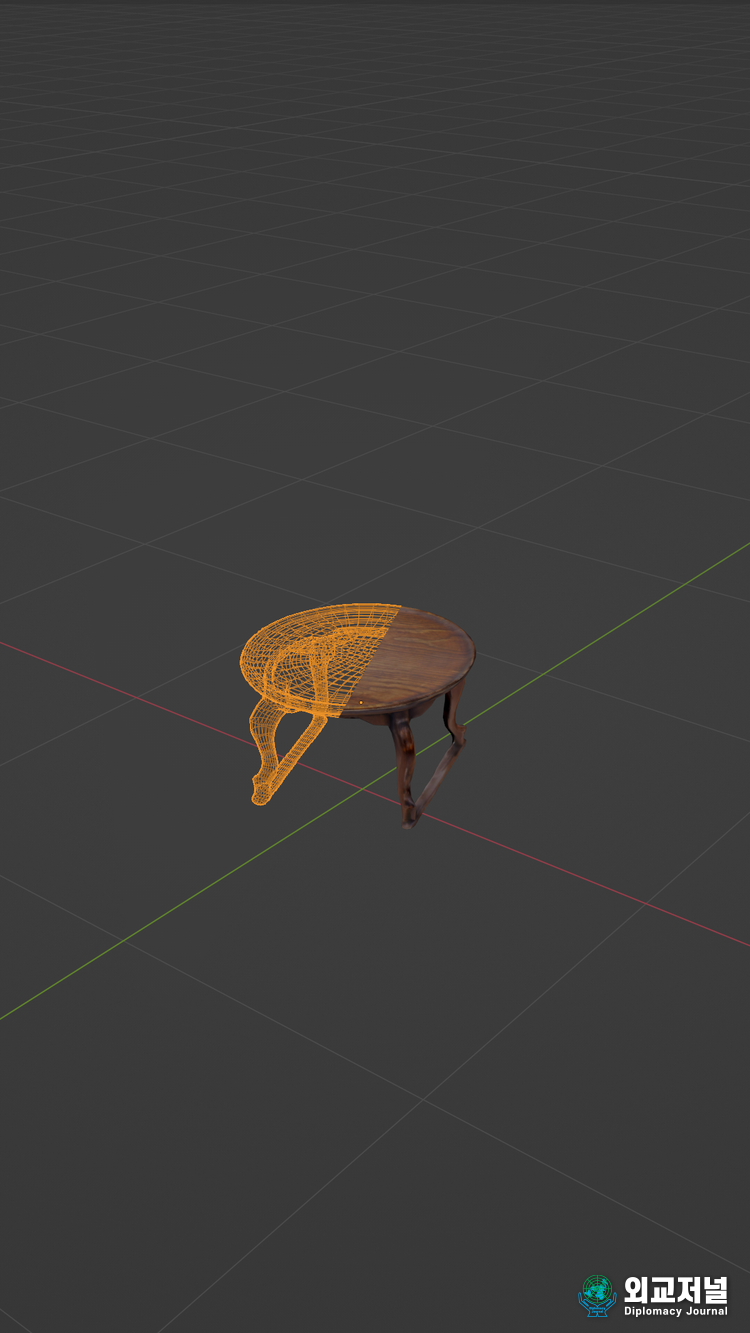Click the dark textured front table leg

405,771
